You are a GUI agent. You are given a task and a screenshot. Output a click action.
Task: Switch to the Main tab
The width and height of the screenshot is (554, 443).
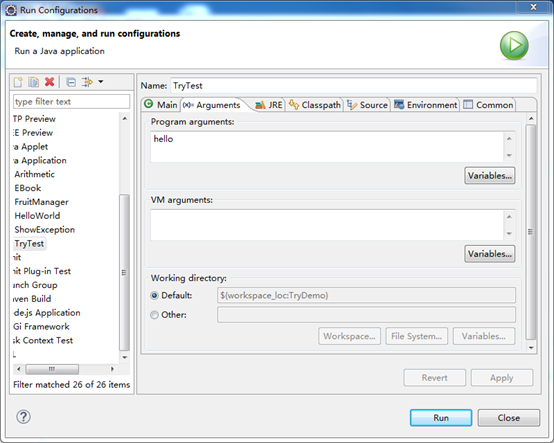click(x=161, y=105)
